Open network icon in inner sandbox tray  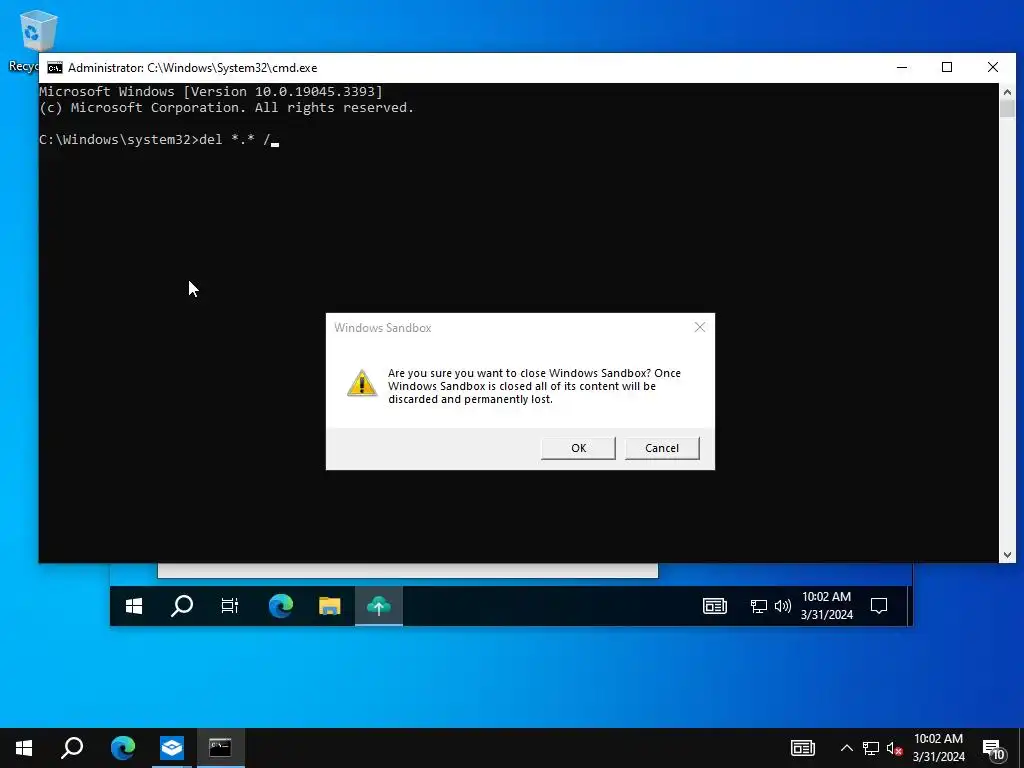(759, 607)
